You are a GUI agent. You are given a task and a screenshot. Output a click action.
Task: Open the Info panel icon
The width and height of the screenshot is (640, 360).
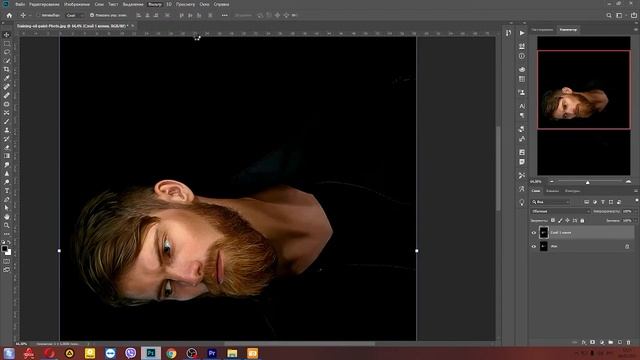tap(522, 56)
